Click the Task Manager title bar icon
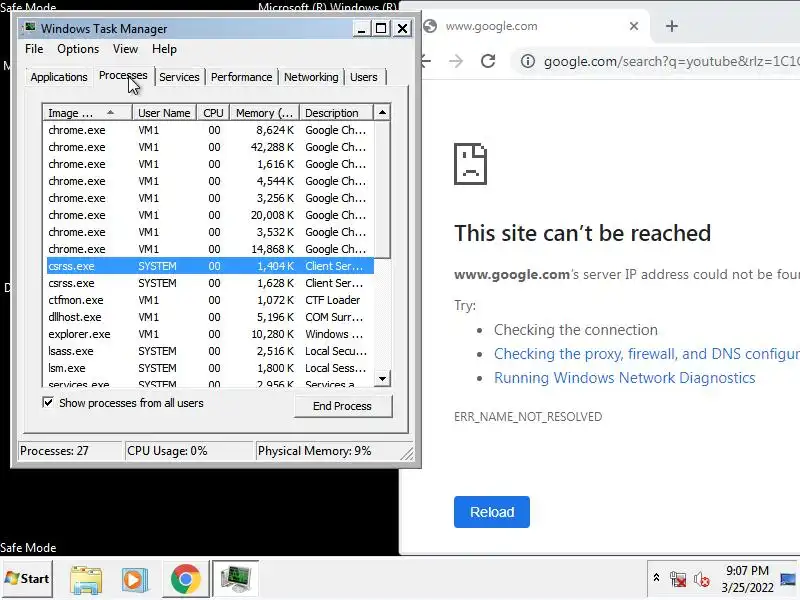Viewport: 800px width, 600px height. click(30, 28)
